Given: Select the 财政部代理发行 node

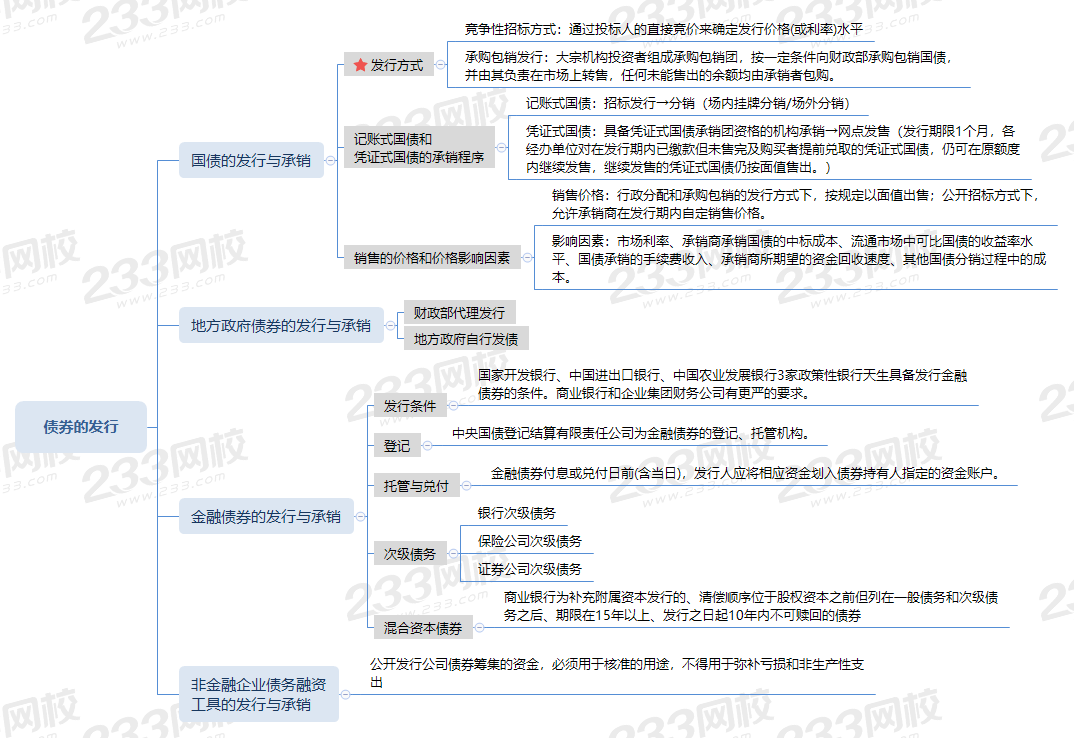Looking at the screenshot, I should pyautogui.click(x=459, y=312).
